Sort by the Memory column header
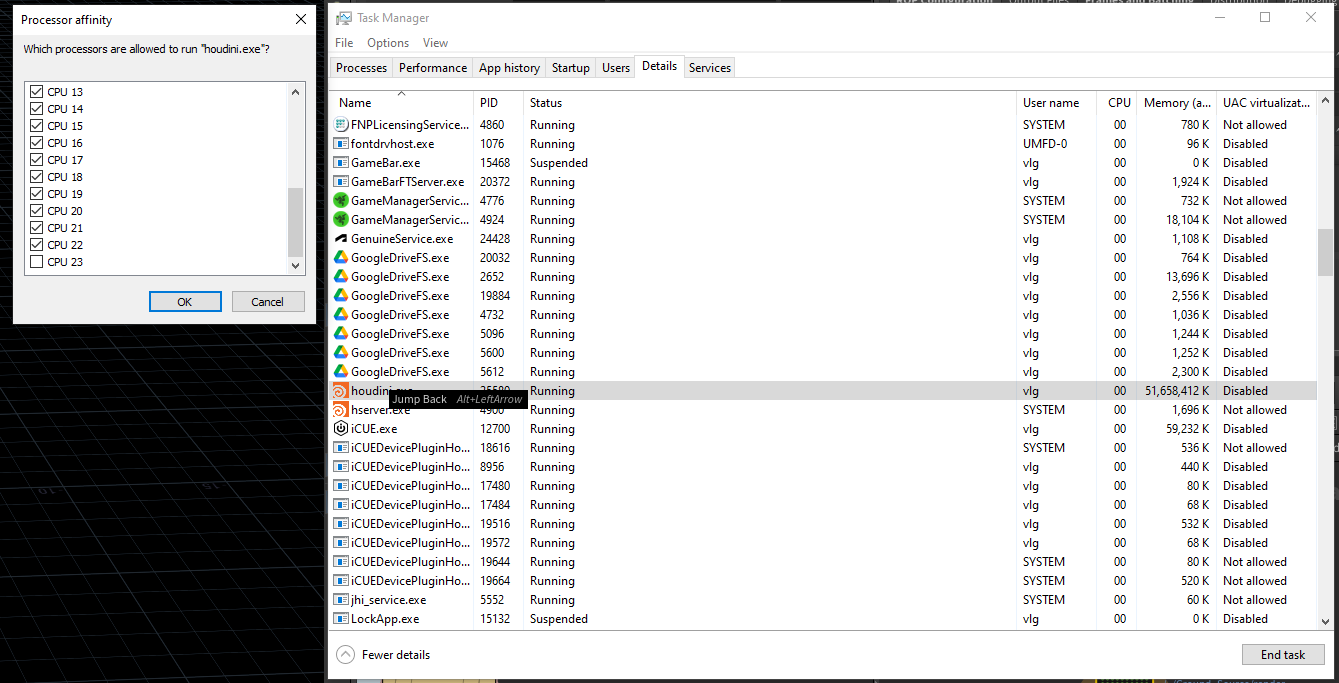The image size is (1339, 683). [x=1176, y=102]
